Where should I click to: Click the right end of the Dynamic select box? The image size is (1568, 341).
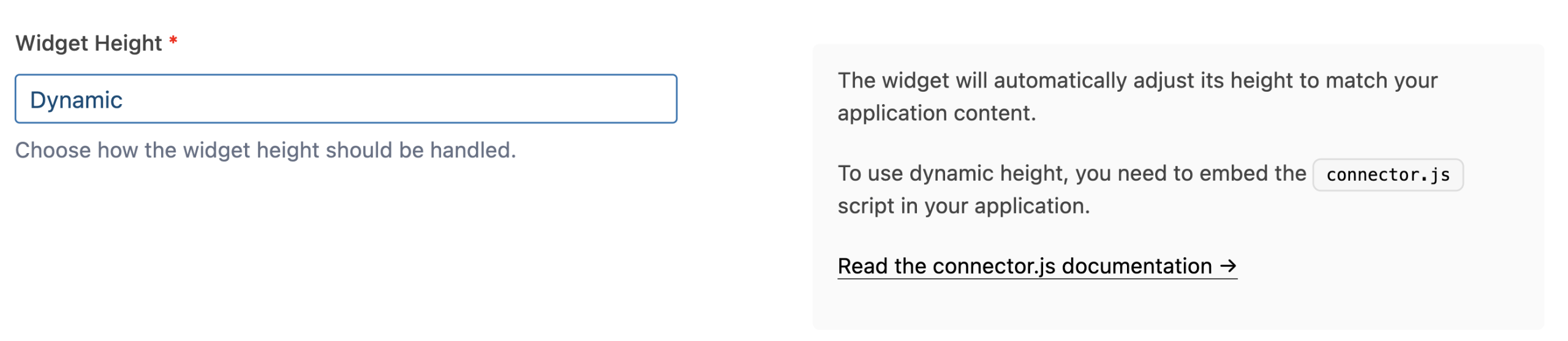pos(655,99)
